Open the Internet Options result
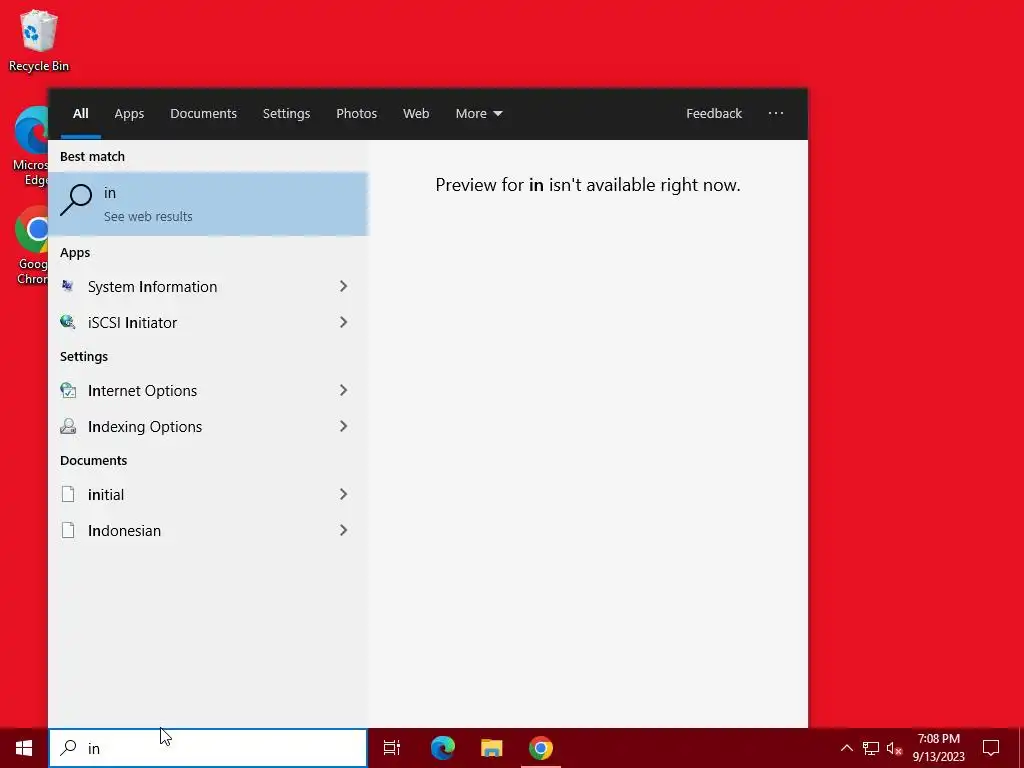Image resolution: width=1024 pixels, height=768 pixels. click(x=208, y=390)
